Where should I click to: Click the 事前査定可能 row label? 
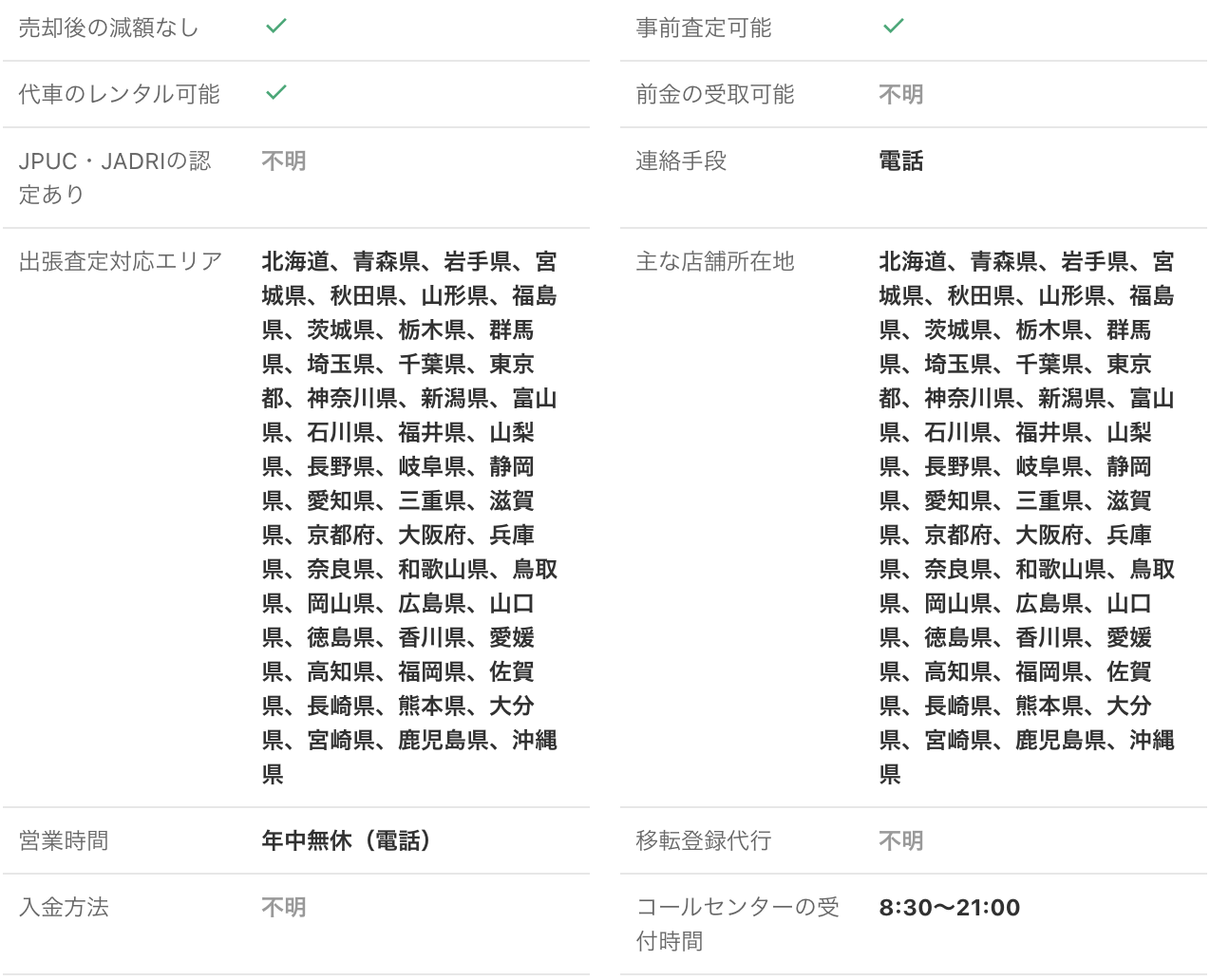[x=703, y=28]
